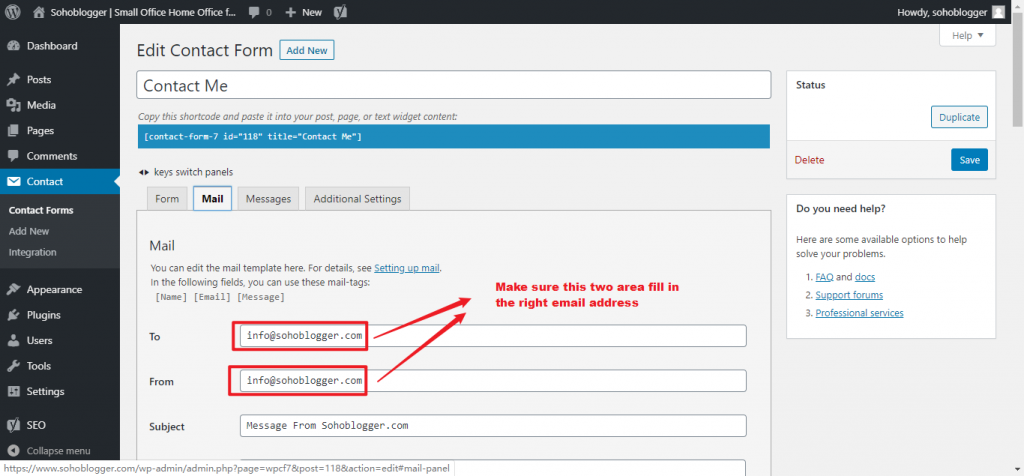This screenshot has height=476, width=1024.
Task: Open the Appearance menu in sidebar
Action: click(x=54, y=290)
